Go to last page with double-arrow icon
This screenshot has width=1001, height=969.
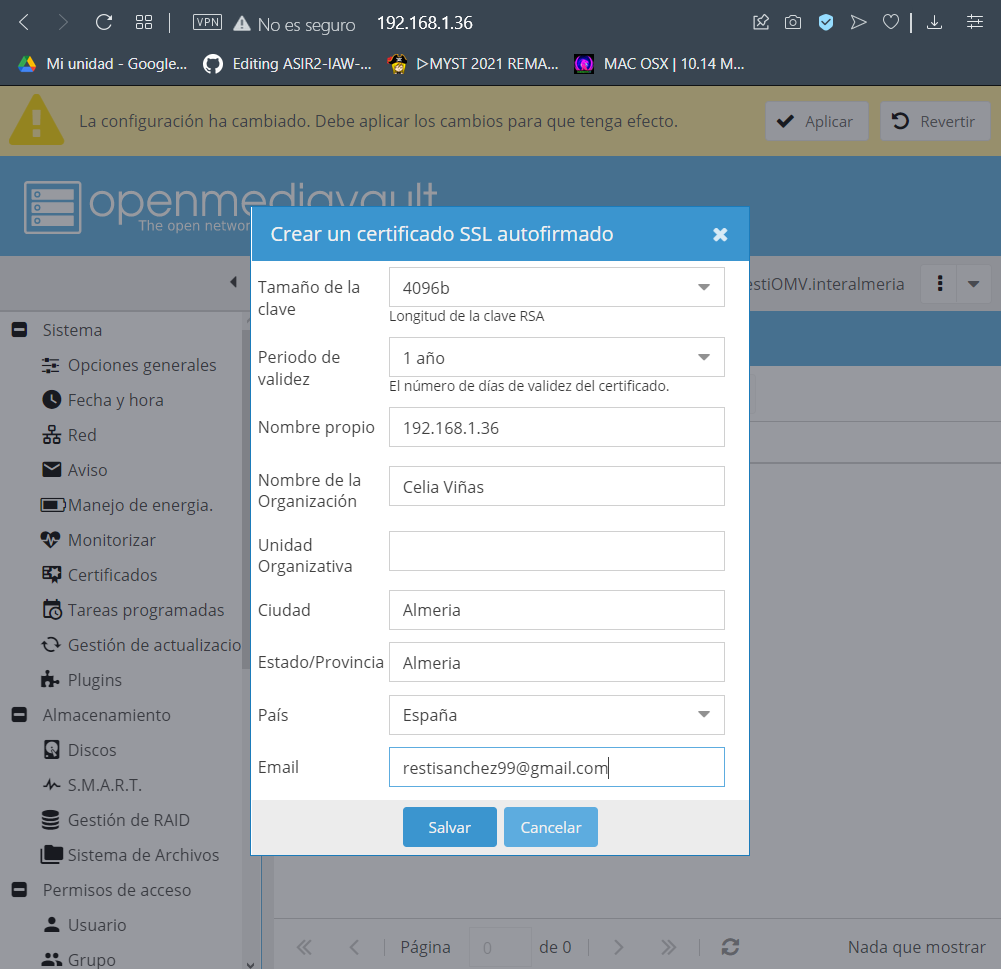coord(668,947)
